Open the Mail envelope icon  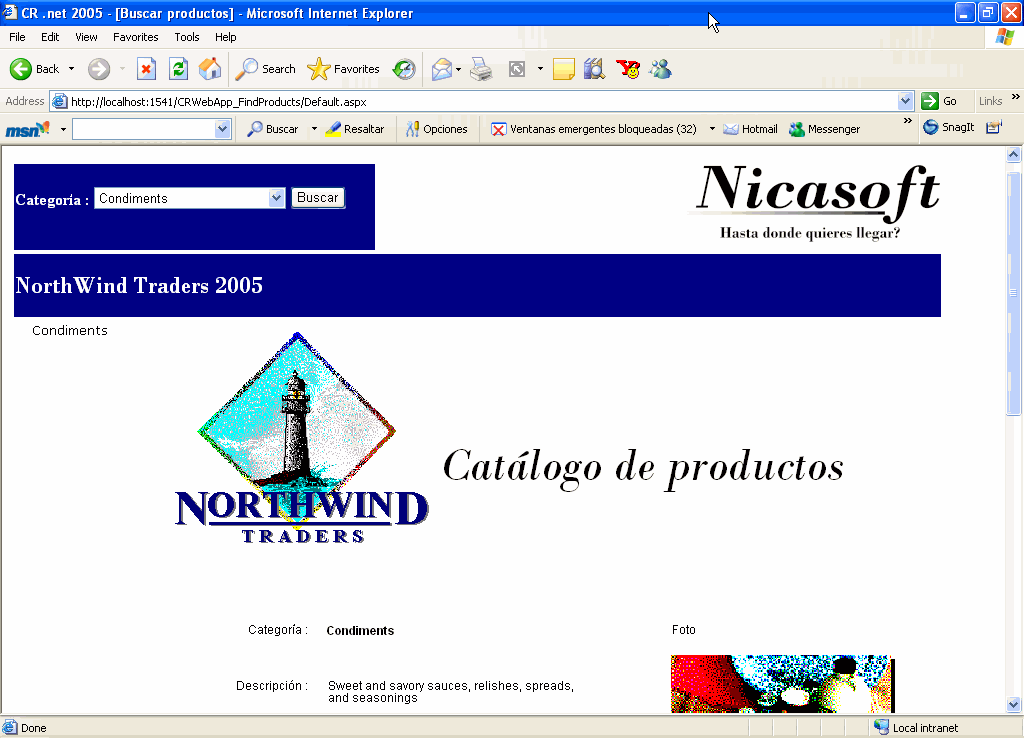pyautogui.click(x=442, y=69)
